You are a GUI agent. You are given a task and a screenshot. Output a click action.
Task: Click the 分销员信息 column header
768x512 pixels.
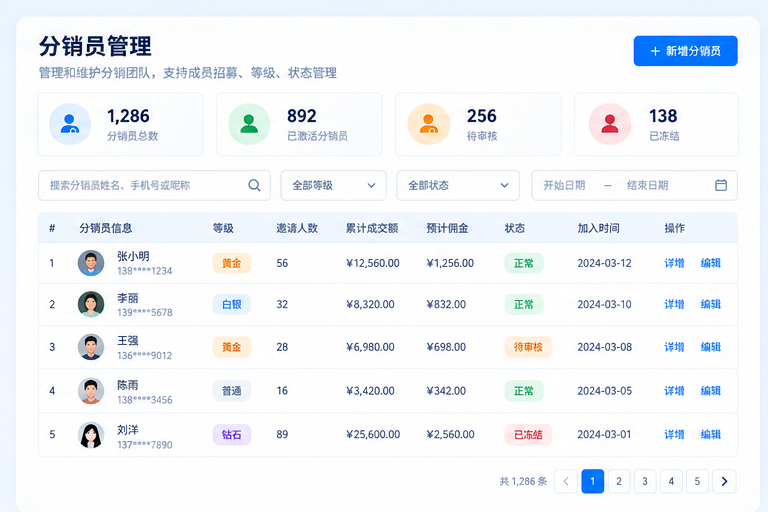106,228
